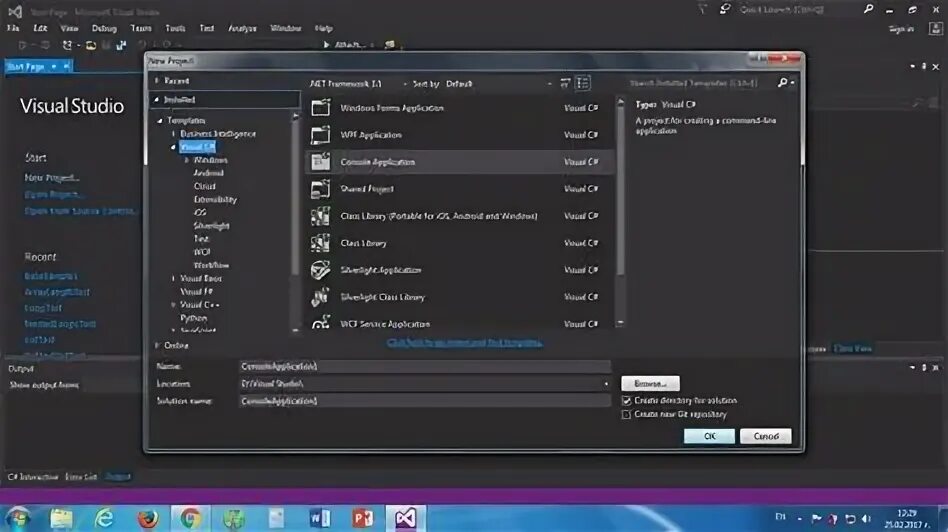
Task: Click the Silverlight Application template icon
Action: tap(320, 270)
